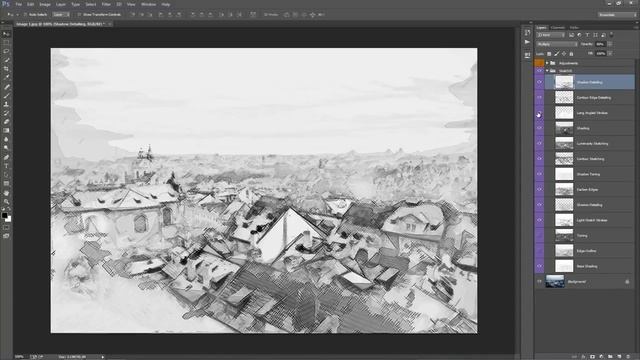The image size is (640, 360).
Task: Select the Hand tool
Action: coord(6,193)
